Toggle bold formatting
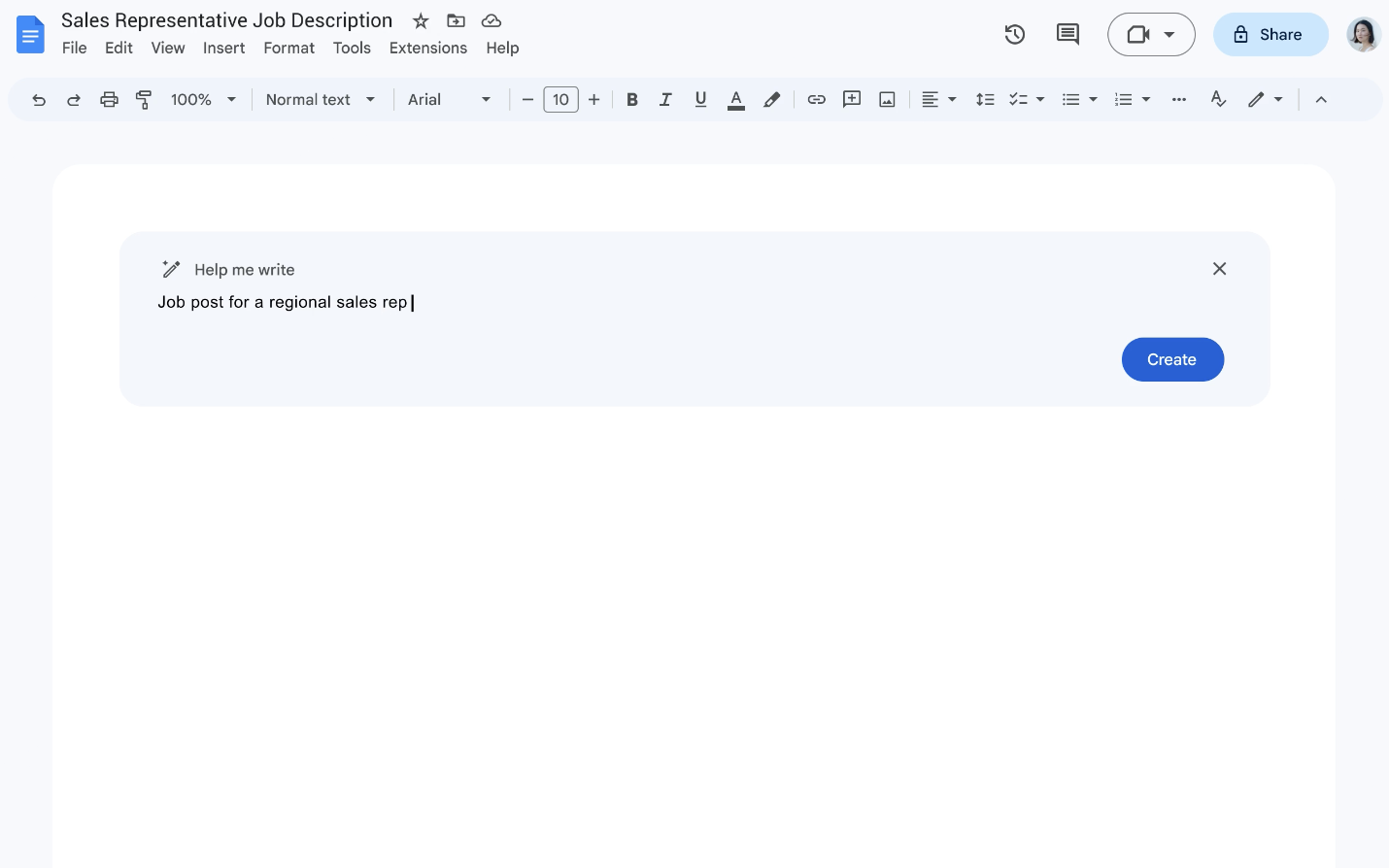1389x868 pixels. tap(631, 100)
